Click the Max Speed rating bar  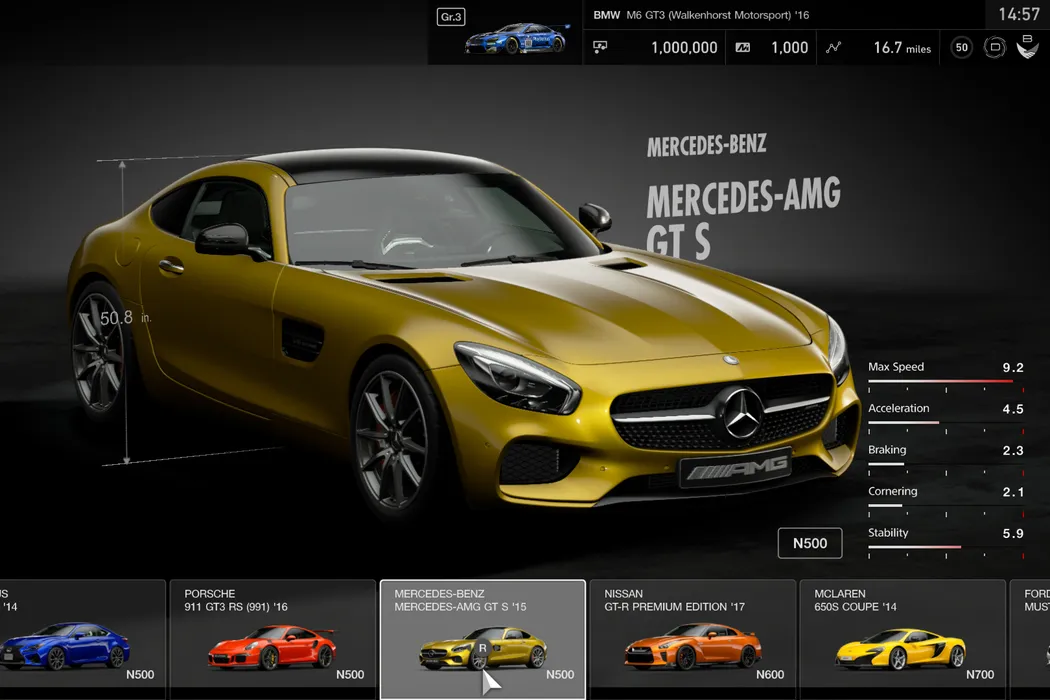(x=940, y=381)
